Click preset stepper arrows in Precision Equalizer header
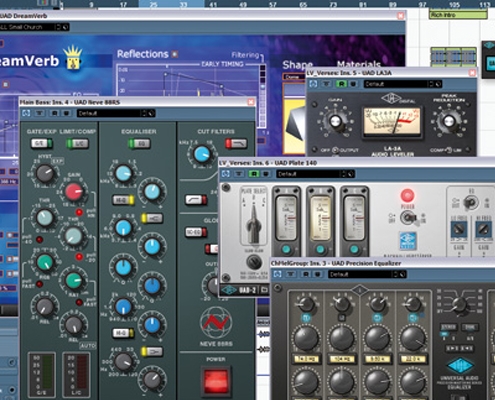This screenshot has width=495, height=400. coord(396,274)
